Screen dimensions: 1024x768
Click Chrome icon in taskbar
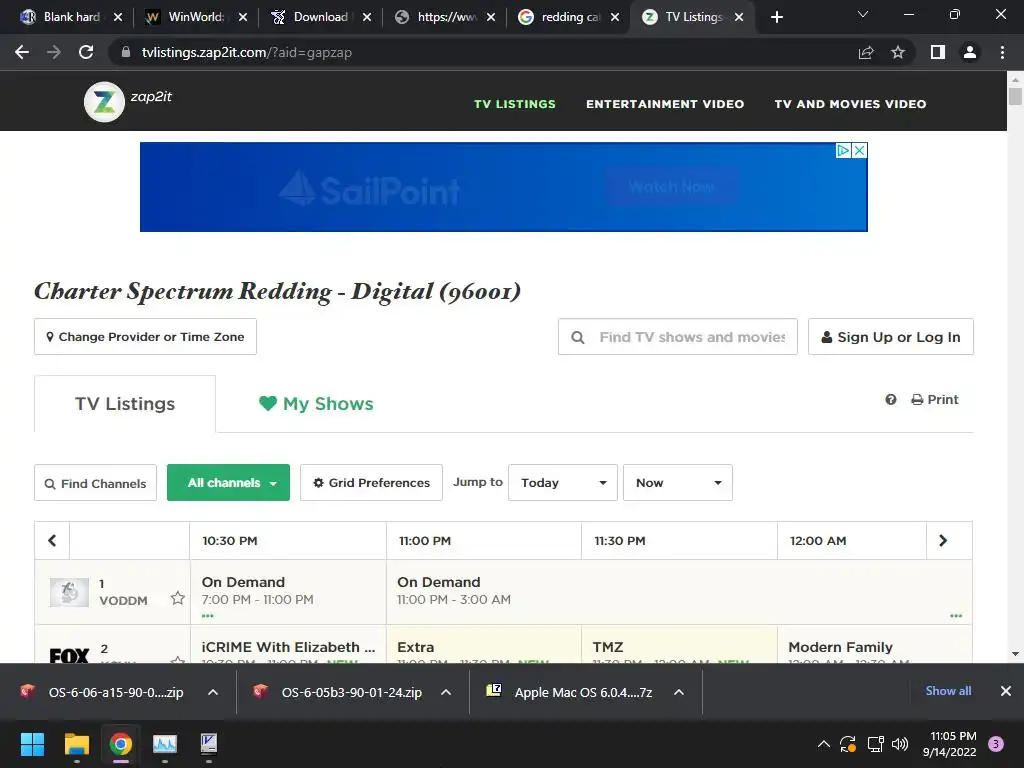(121, 744)
